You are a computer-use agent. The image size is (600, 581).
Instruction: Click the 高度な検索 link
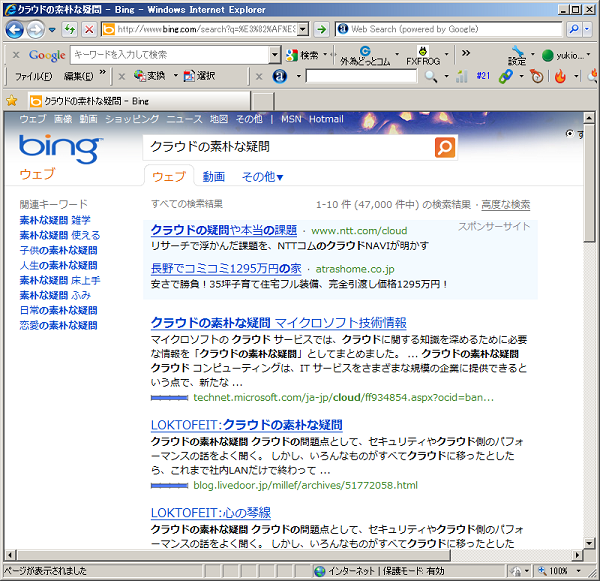pyautogui.click(x=506, y=204)
